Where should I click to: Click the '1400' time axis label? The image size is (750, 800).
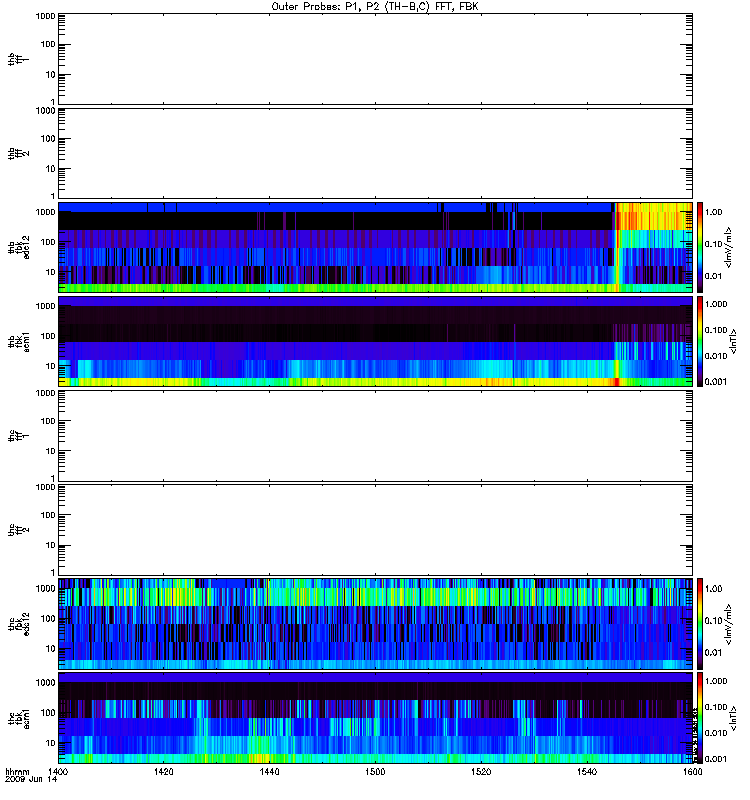58,771
